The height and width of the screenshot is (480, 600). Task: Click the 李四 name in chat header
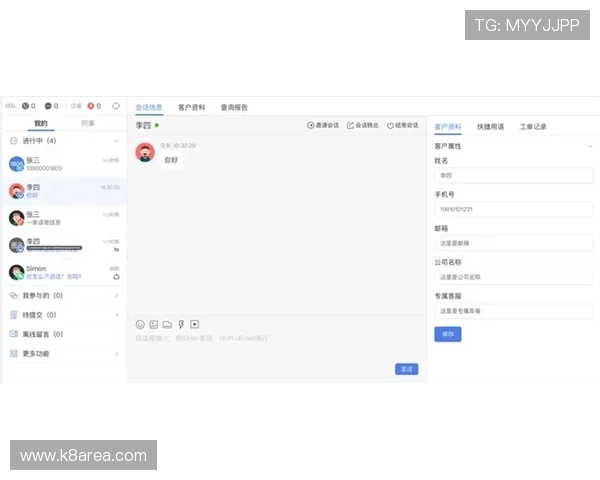point(143,126)
